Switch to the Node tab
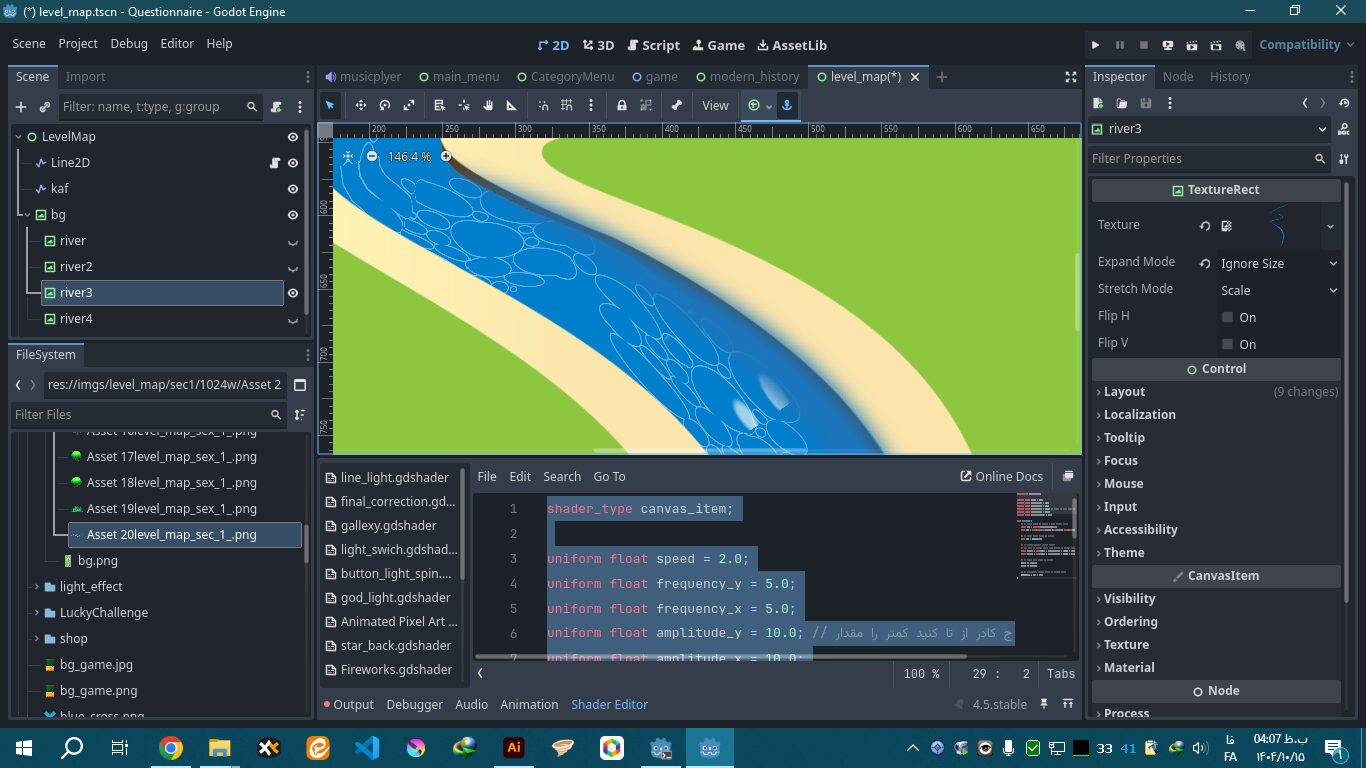Viewport: 1366px width, 768px height. click(1177, 77)
